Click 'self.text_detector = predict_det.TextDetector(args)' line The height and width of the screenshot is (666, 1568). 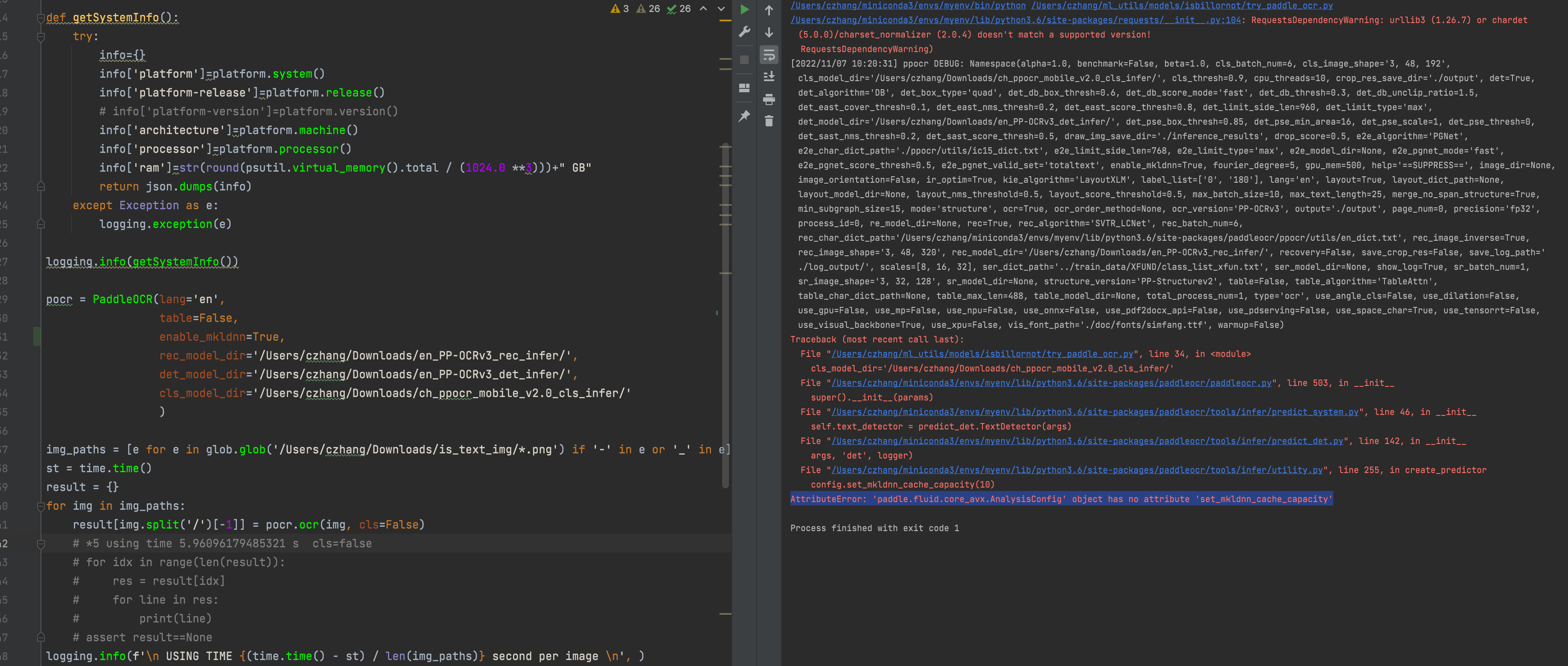click(x=941, y=427)
